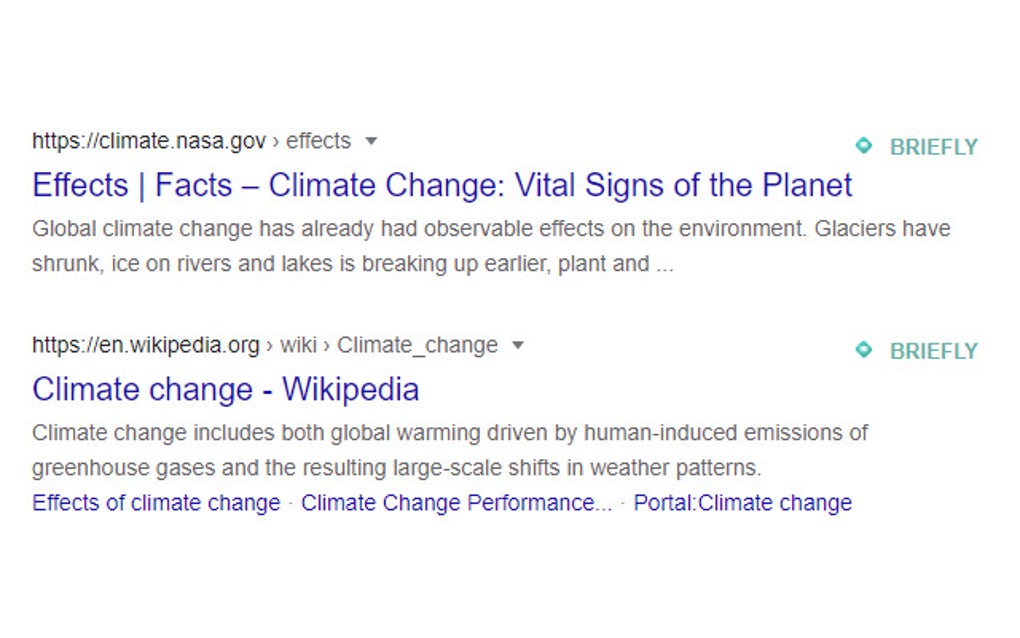Click the Briefly diamond icon beside Wikipedia result
This screenshot has width=1020, height=638.
pyautogui.click(x=864, y=350)
